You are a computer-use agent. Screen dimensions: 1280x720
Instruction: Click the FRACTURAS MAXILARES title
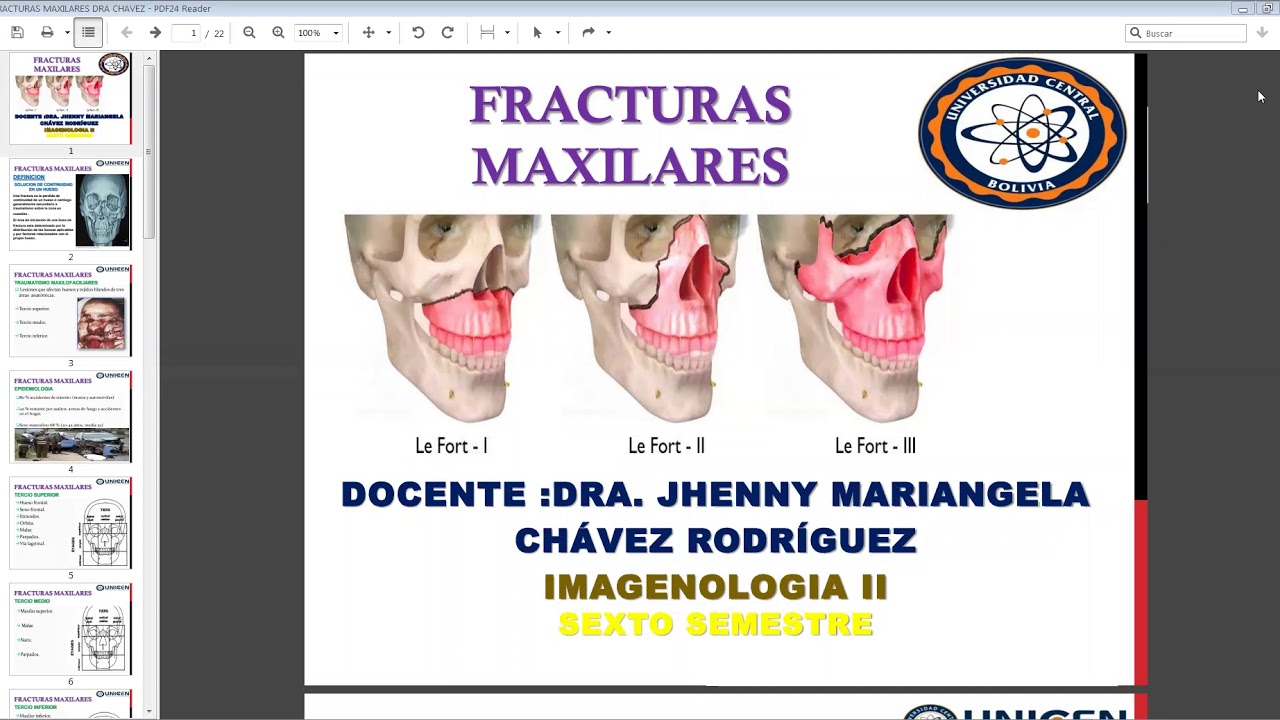631,136
